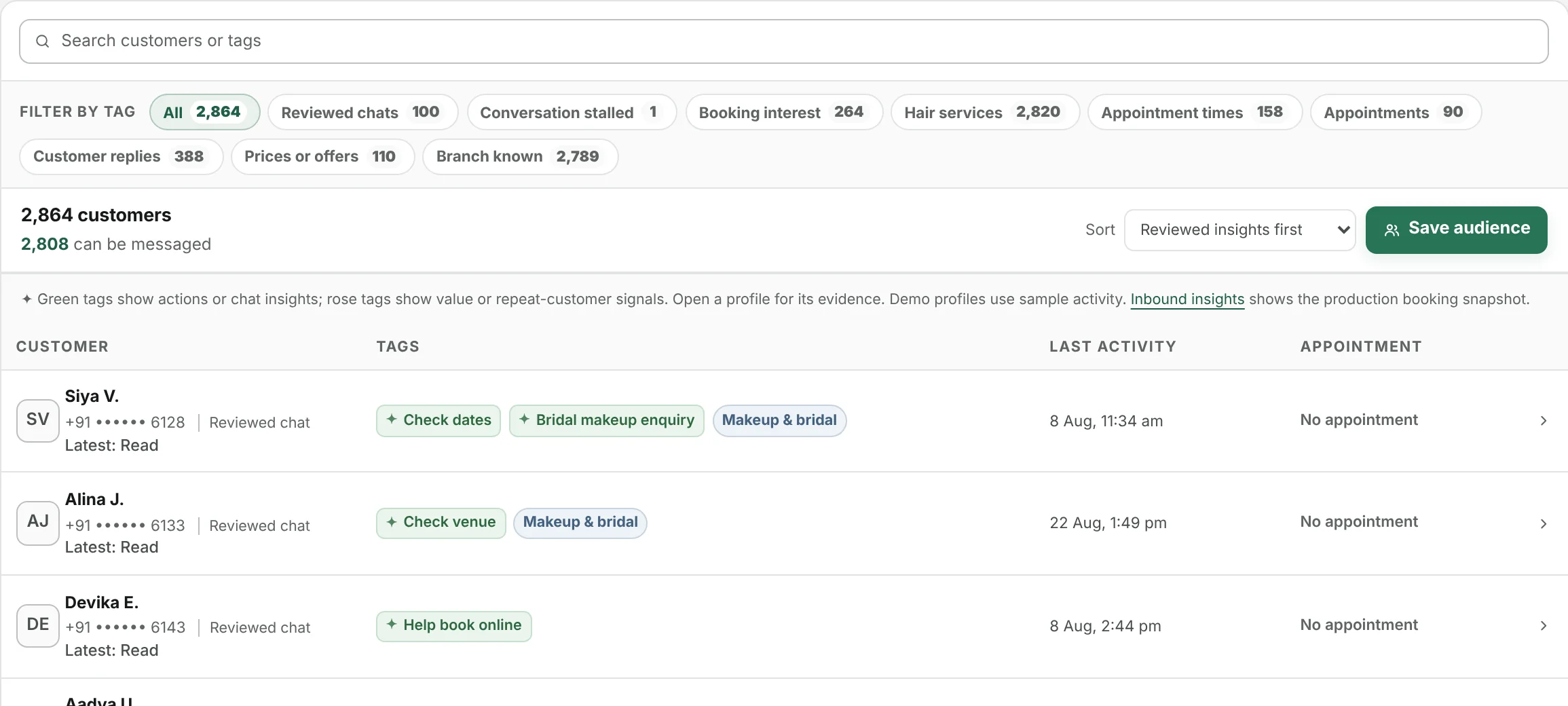Focus the Search customers or tags field
The height and width of the screenshot is (706, 1568).
point(784,41)
